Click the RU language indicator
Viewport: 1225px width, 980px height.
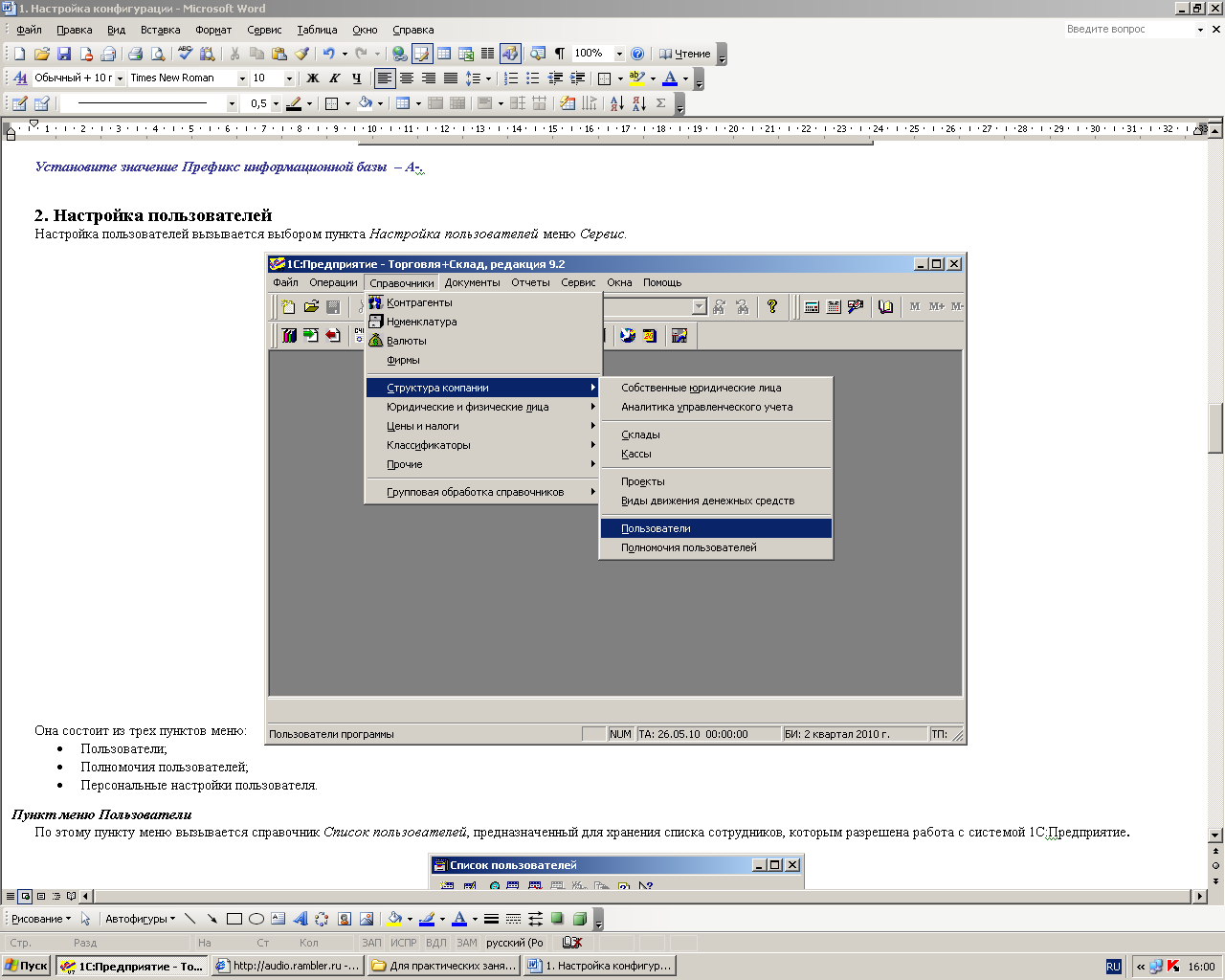point(1113,967)
